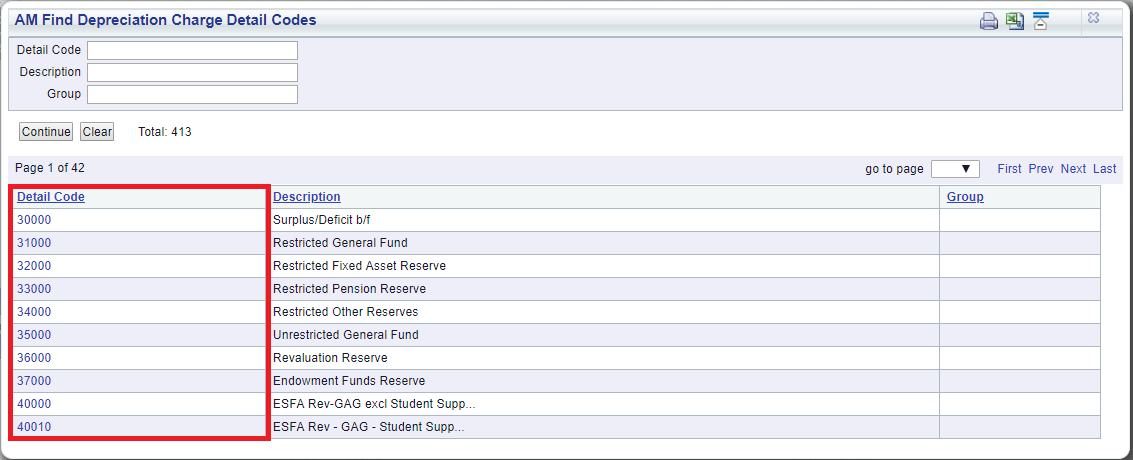Select detail code 30000
The width and height of the screenshot is (1133, 460).
tap(34, 220)
